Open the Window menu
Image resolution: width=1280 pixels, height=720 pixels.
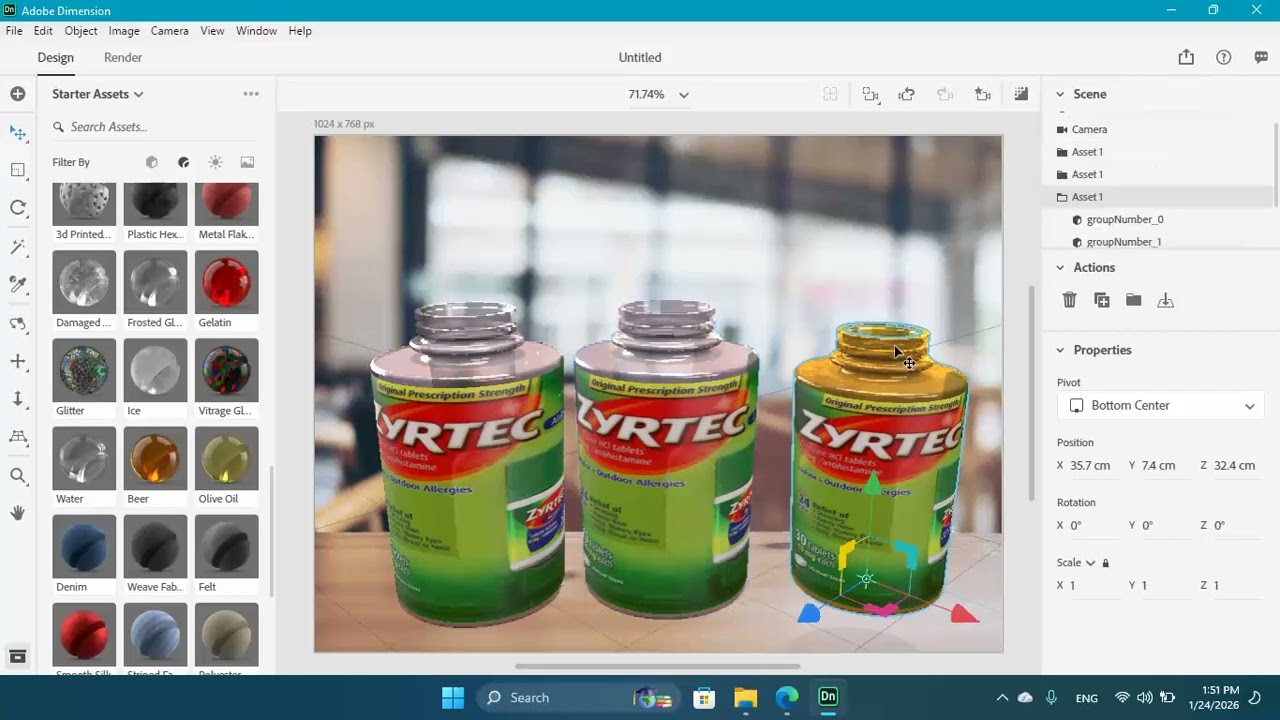(256, 31)
